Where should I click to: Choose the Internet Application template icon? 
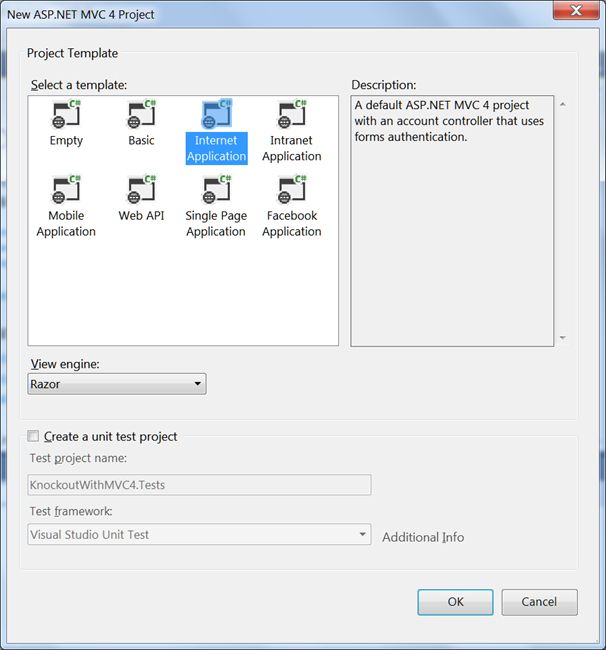(216, 114)
